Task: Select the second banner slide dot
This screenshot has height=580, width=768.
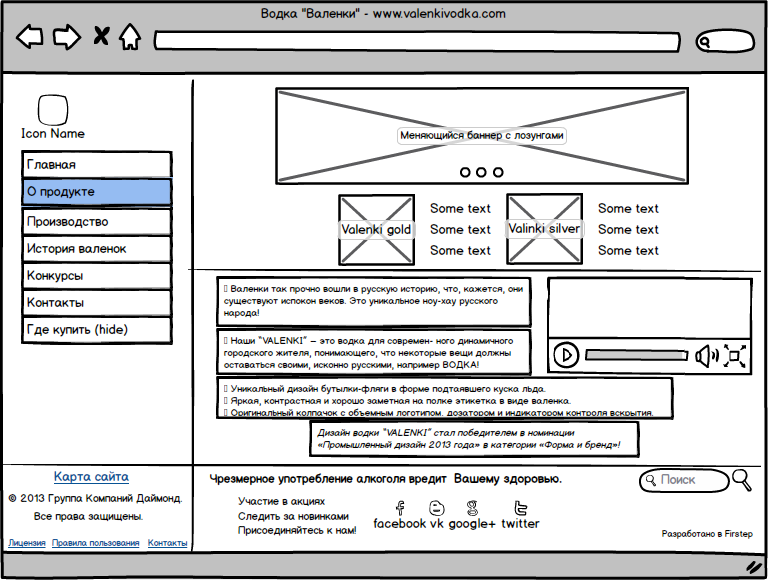Action: [481, 172]
